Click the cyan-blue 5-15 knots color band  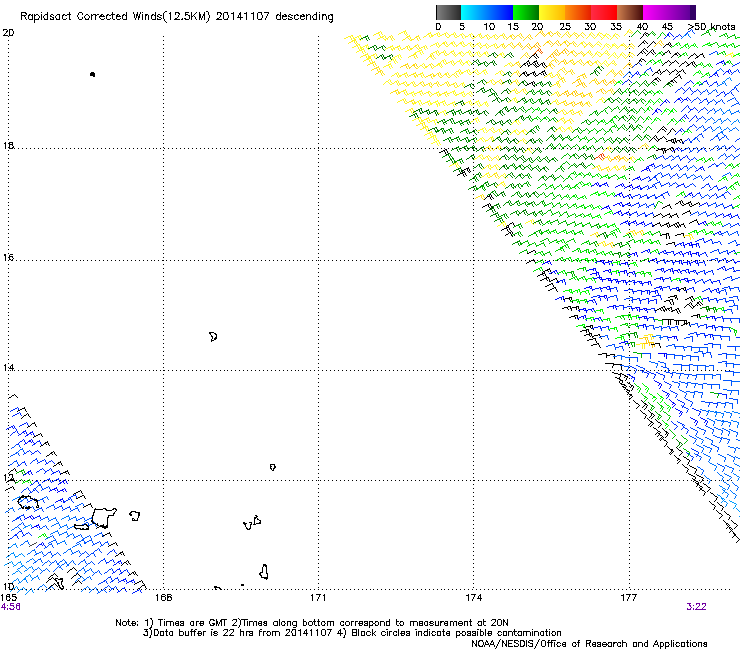pos(487,12)
